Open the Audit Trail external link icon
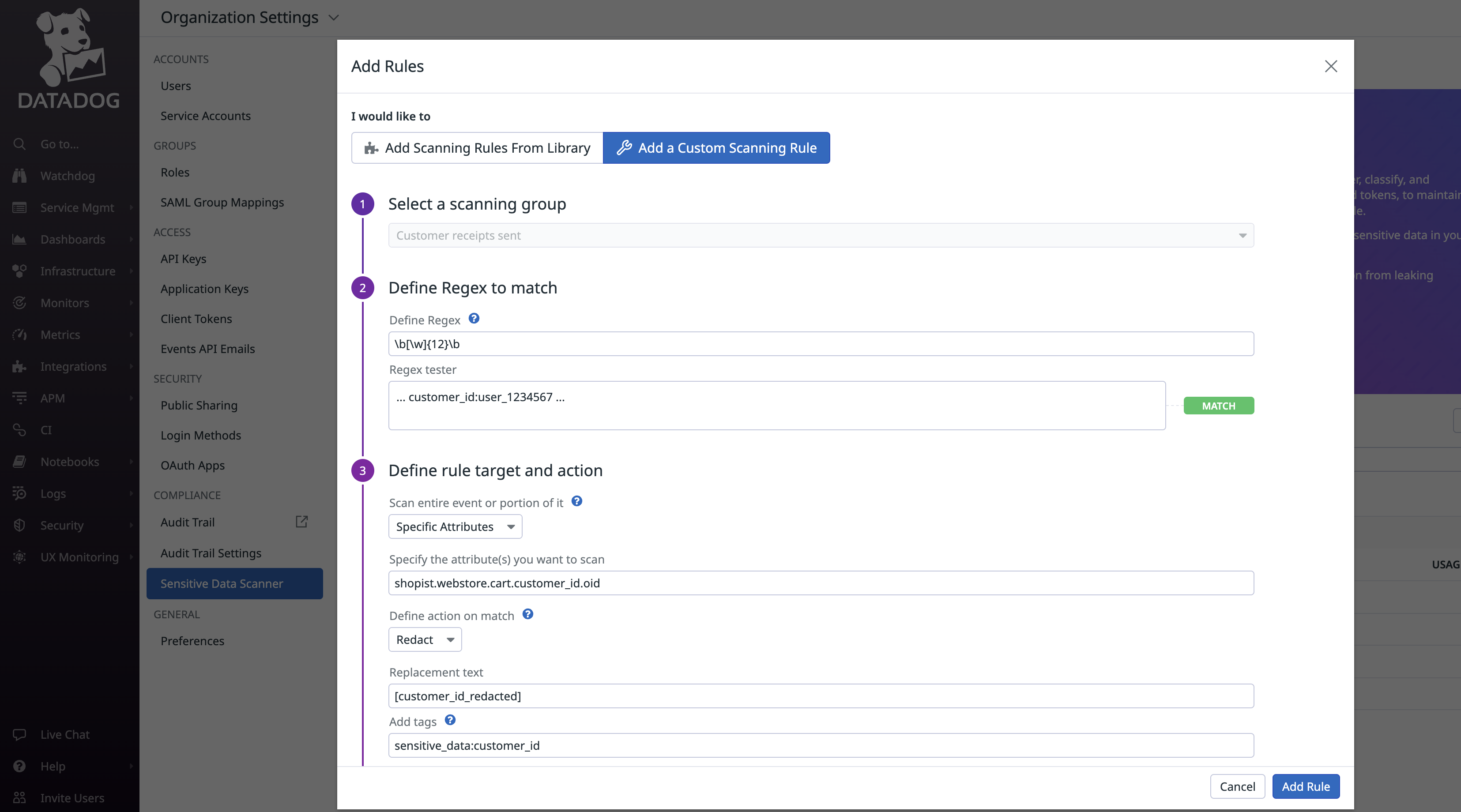This screenshot has width=1461, height=812. coord(302,522)
